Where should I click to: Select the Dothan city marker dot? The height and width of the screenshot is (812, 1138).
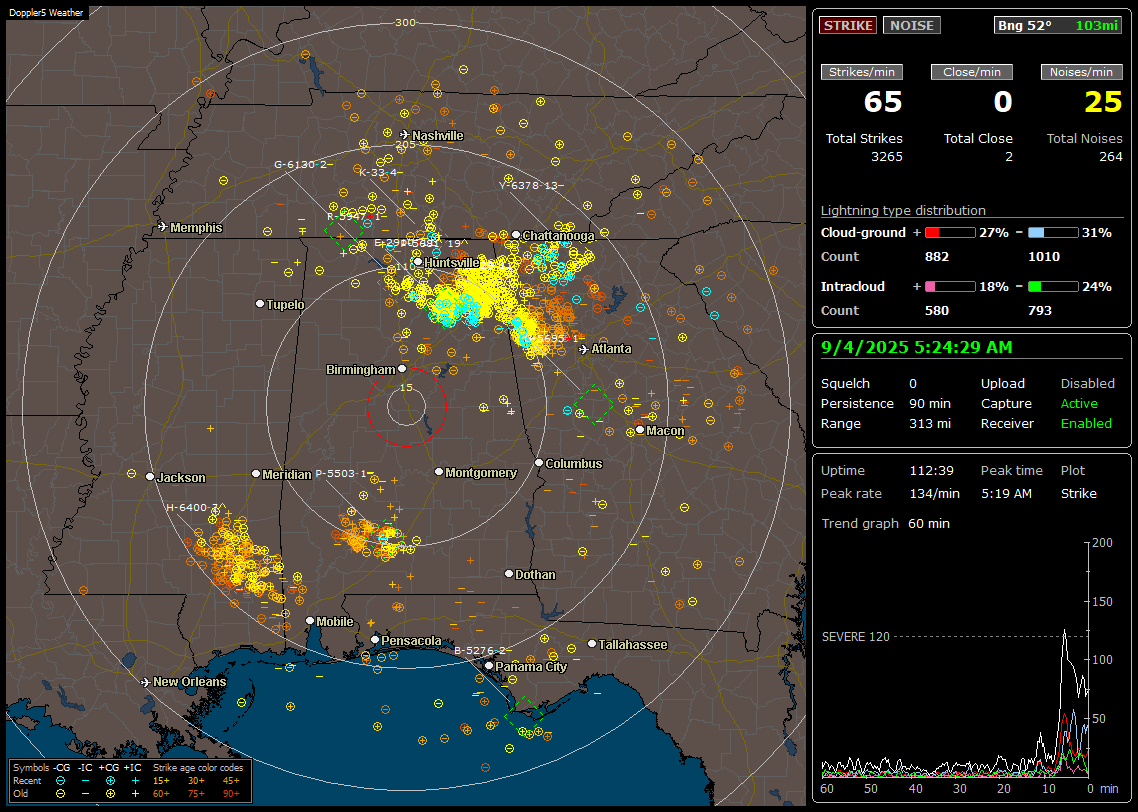tap(509, 573)
